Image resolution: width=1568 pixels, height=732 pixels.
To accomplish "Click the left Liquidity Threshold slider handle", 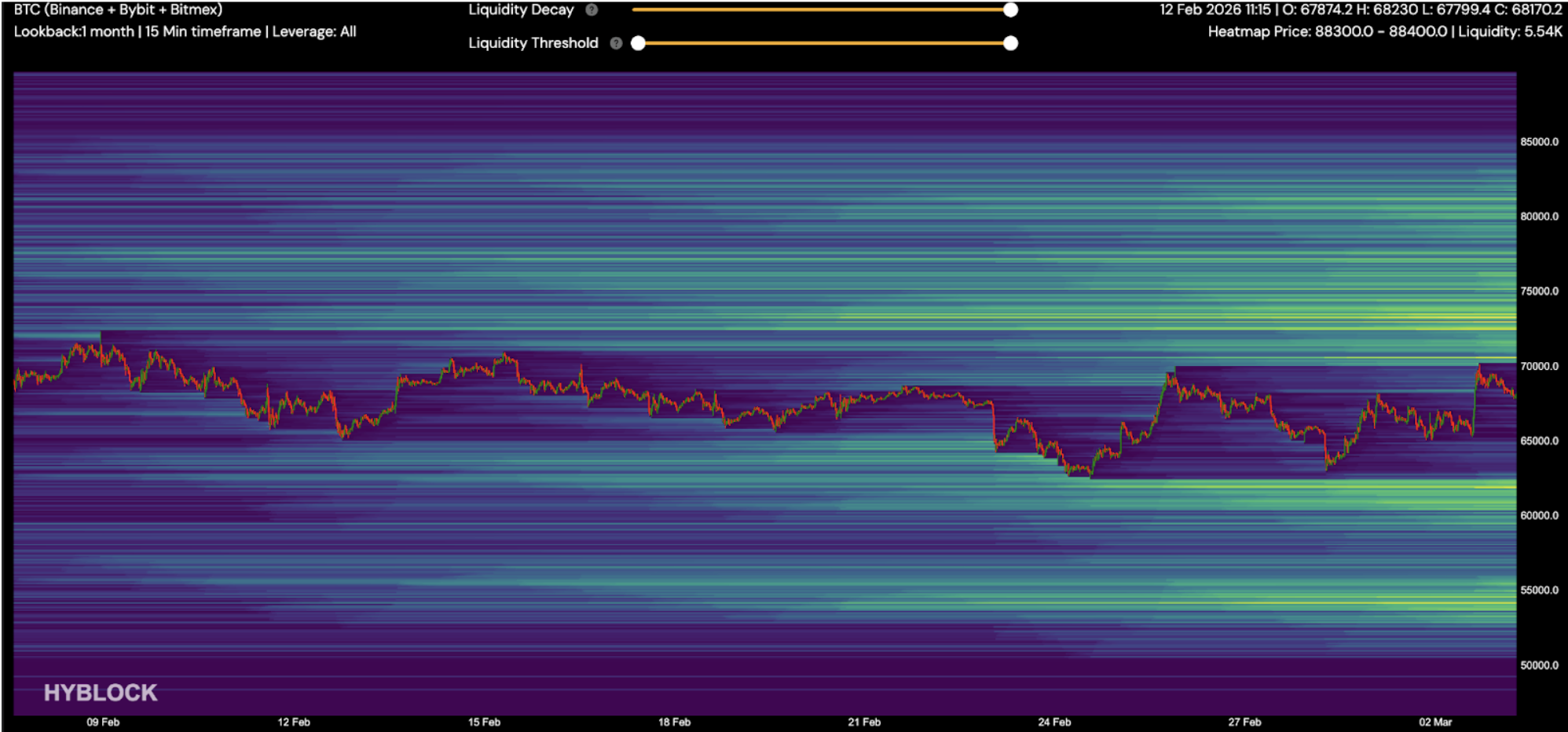I will (x=639, y=43).
